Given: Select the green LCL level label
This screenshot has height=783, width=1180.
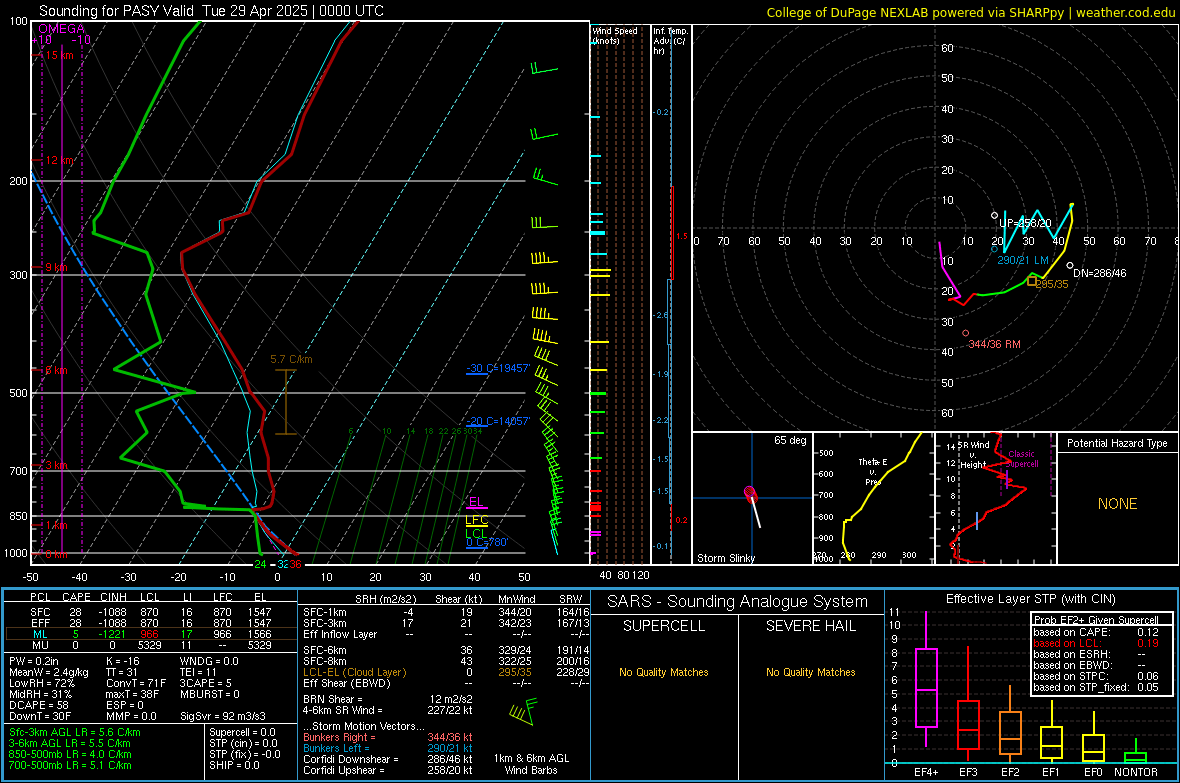Looking at the screenshot, I should (476, 533).
